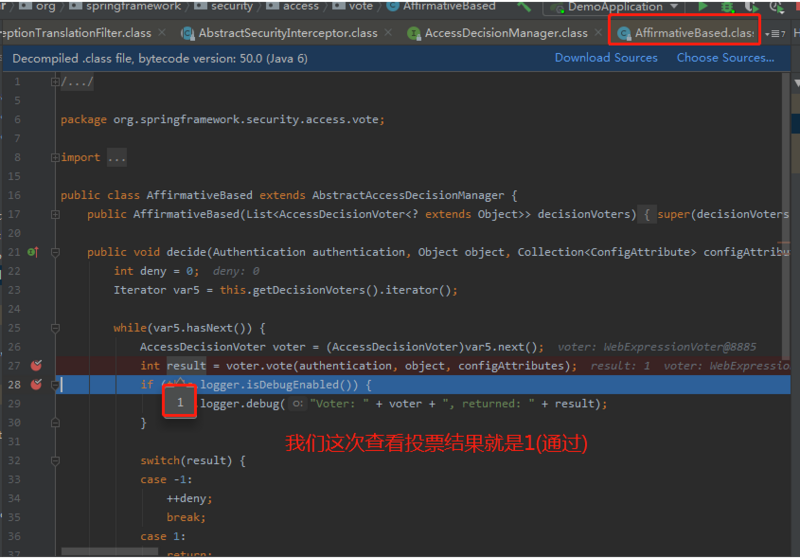The height and width of the screenshot is (558, 800).
Task: Expand the AffirmativeBased constructor fold at line 17
Action: (55, 215)
